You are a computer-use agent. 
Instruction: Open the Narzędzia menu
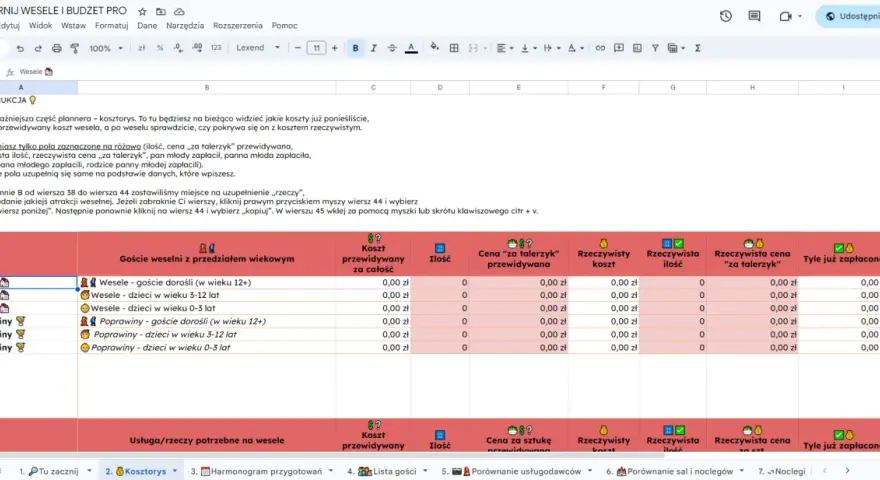click(x=185, y=26)
